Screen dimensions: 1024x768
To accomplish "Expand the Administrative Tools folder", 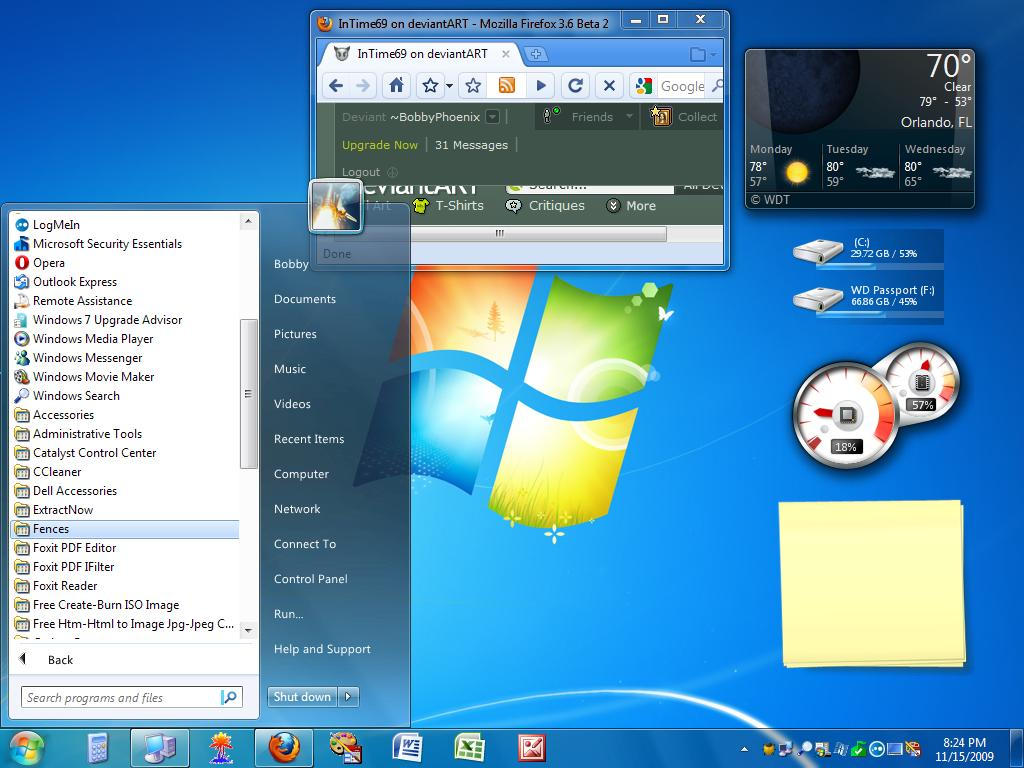I will [78, 434].
